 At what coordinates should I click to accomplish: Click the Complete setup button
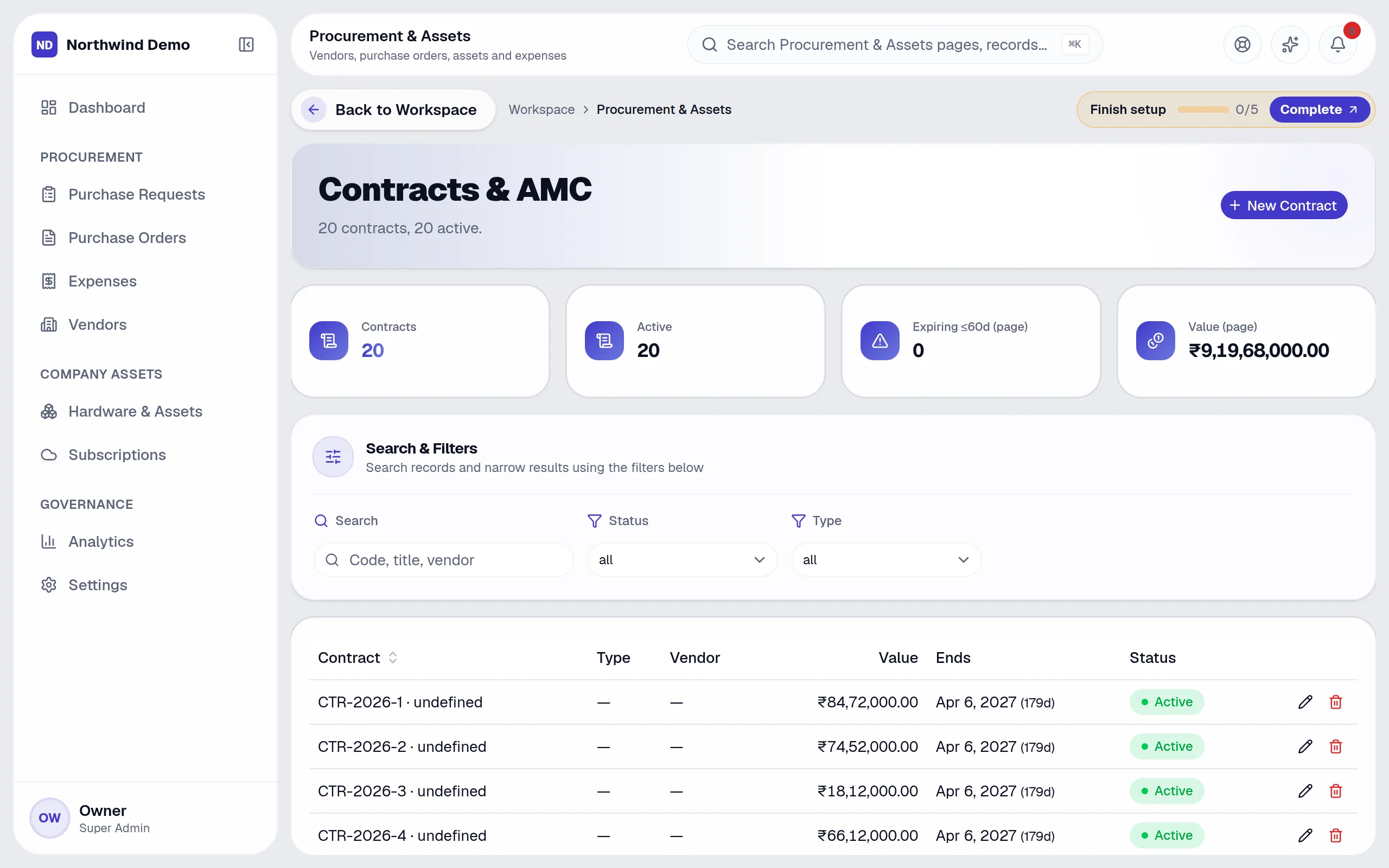1319,110
